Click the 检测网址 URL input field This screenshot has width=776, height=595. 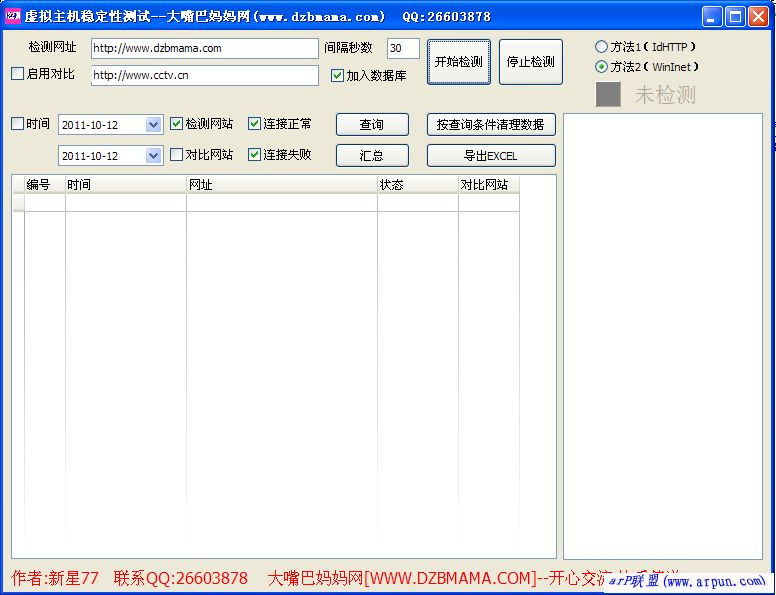(x=204, y=48)
